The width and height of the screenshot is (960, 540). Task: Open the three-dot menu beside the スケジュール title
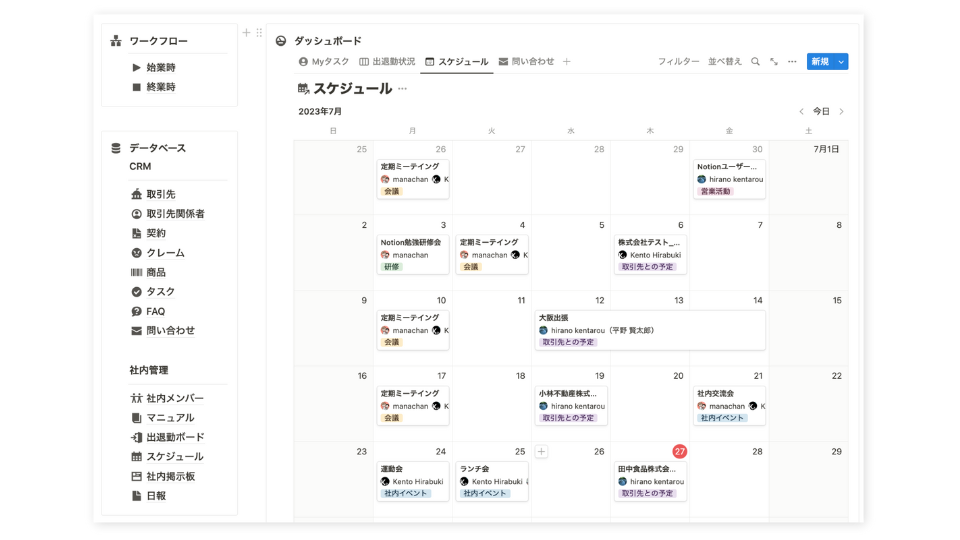[403, 89]
